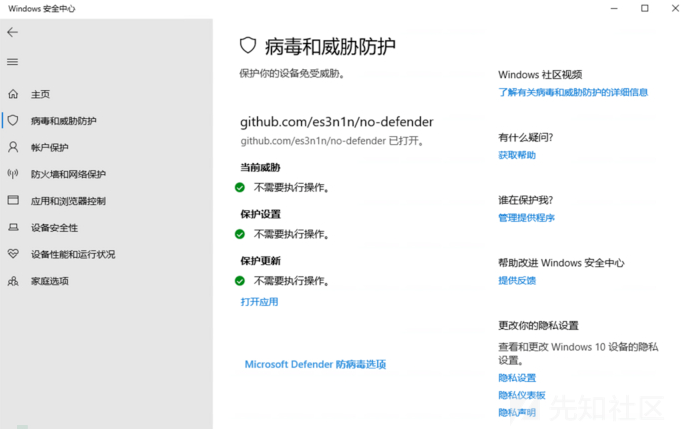The width and height of the screenshot is (681, 429).
Task: Open 家庭选项 section
Action: 50,281
